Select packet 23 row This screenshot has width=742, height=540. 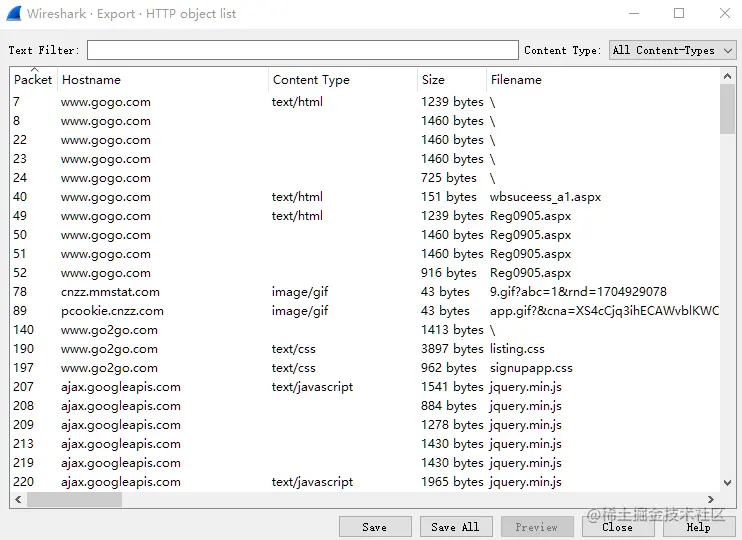tap(364, 159)
